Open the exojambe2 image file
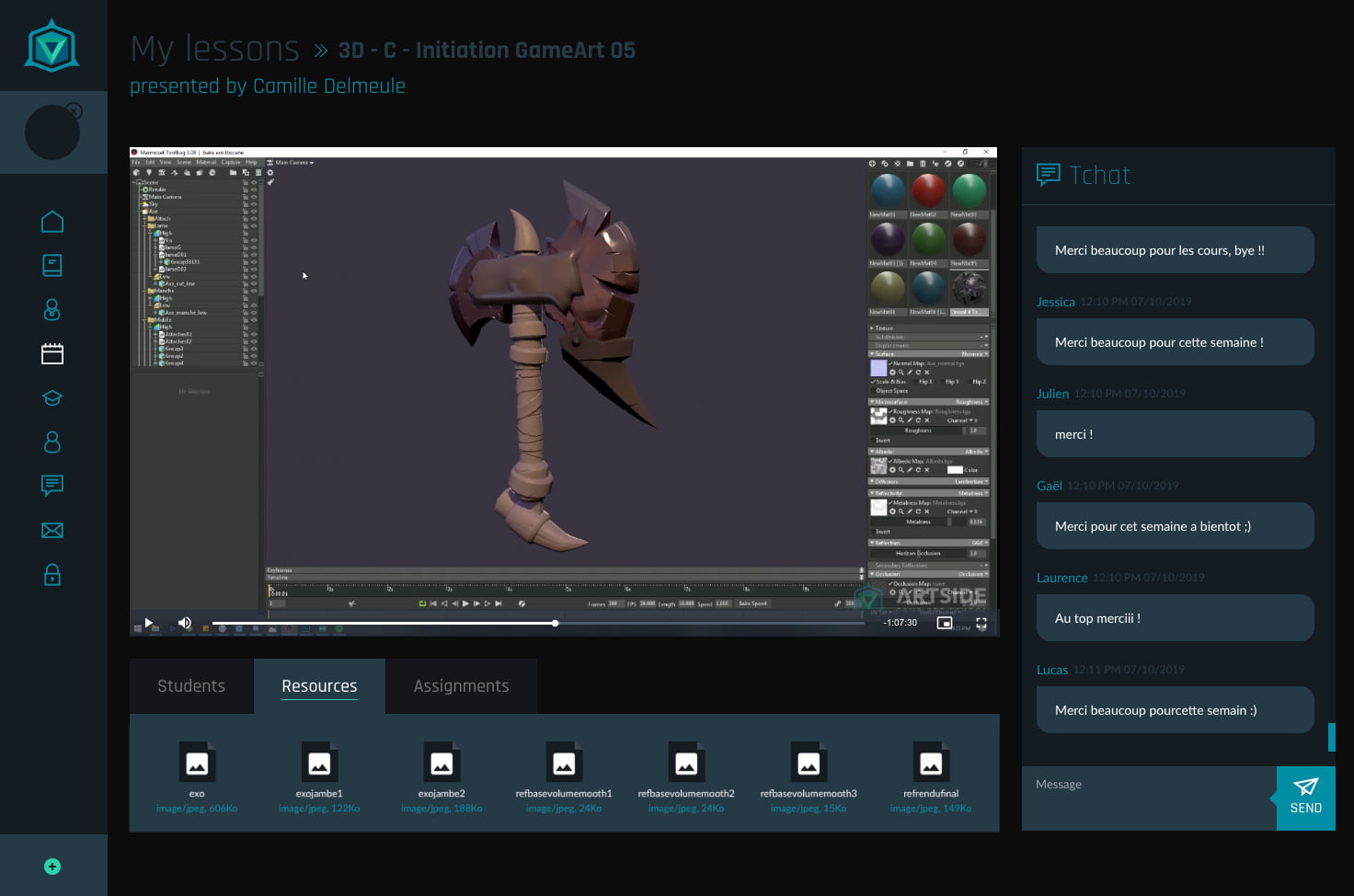 pos(442,776)
